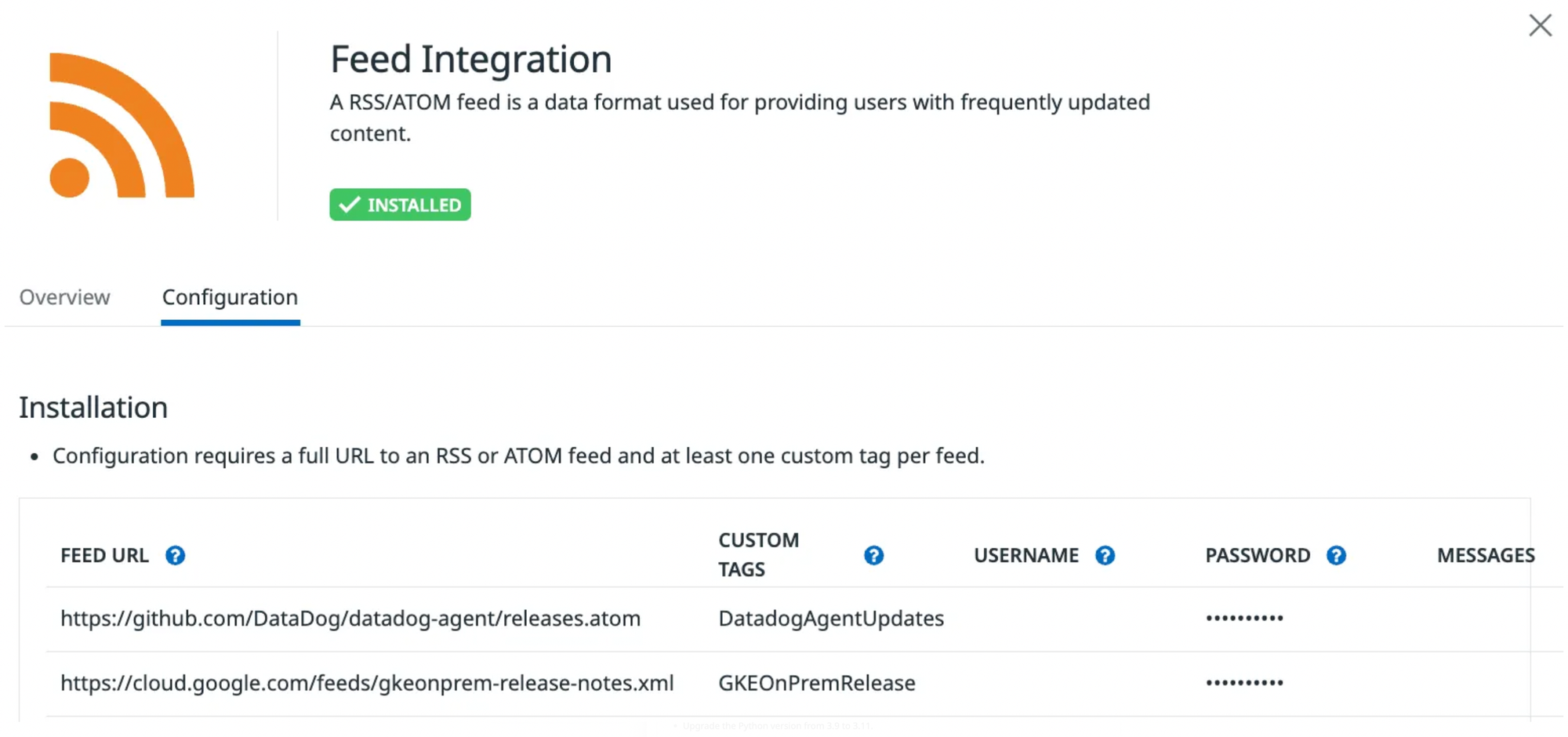Click the password field for the GKE feed
The image size is (1568, 737).
1244,683
